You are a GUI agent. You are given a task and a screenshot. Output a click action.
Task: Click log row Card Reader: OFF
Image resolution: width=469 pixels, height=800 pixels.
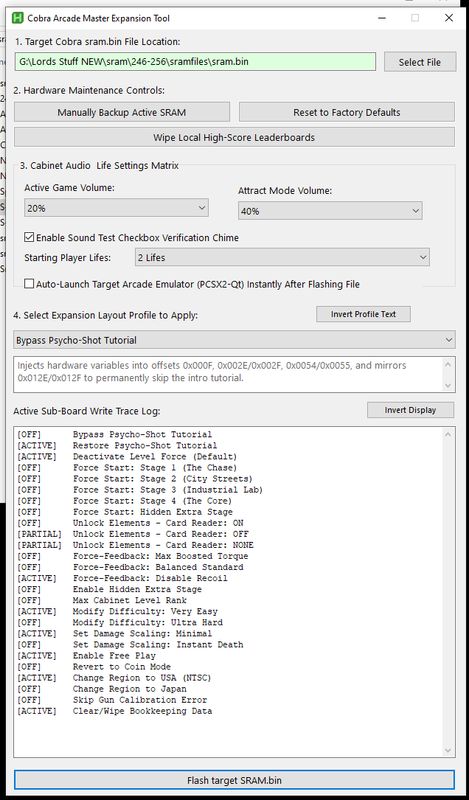click(x=133, y=534)
